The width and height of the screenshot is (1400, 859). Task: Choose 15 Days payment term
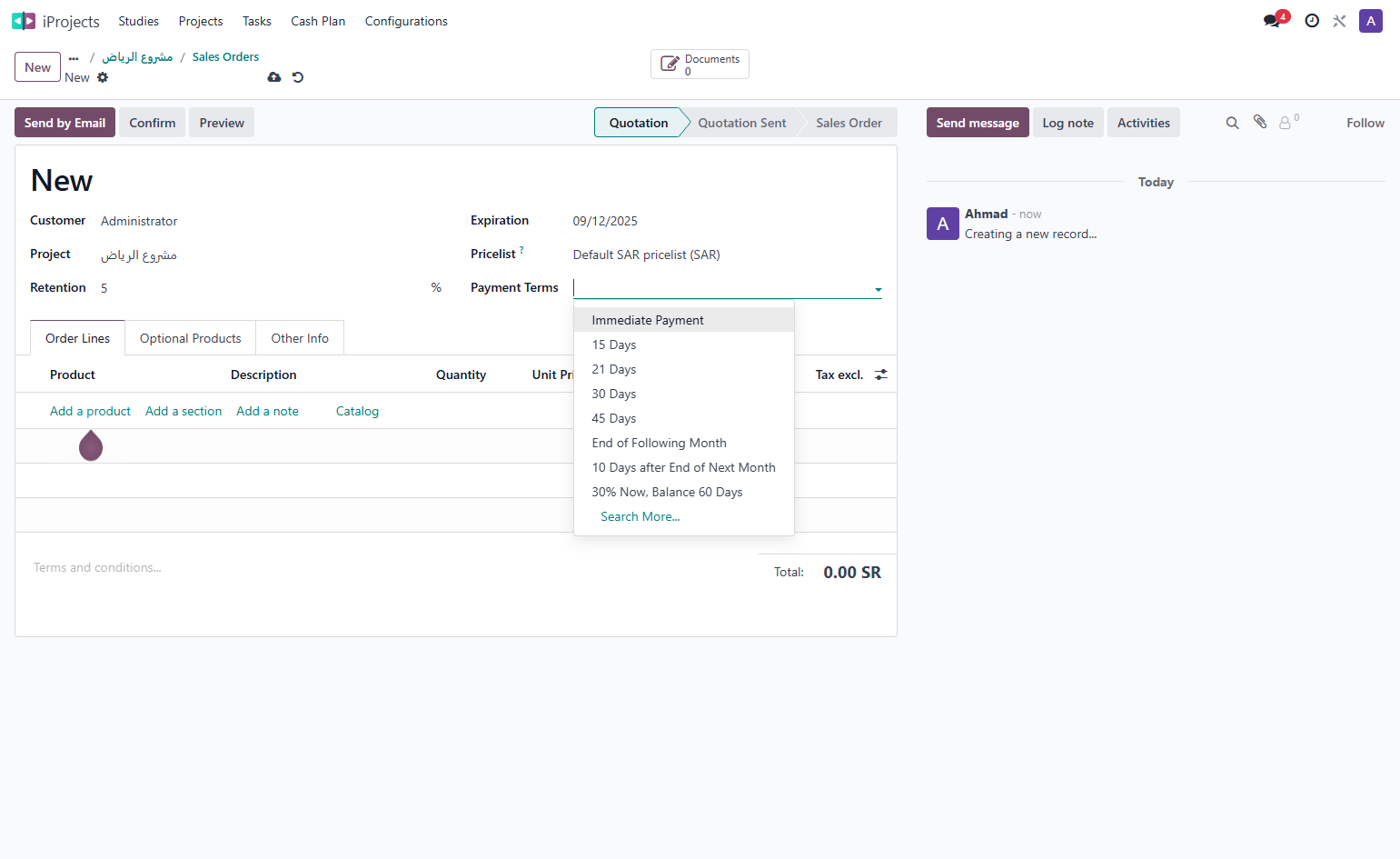click(684, 345)
